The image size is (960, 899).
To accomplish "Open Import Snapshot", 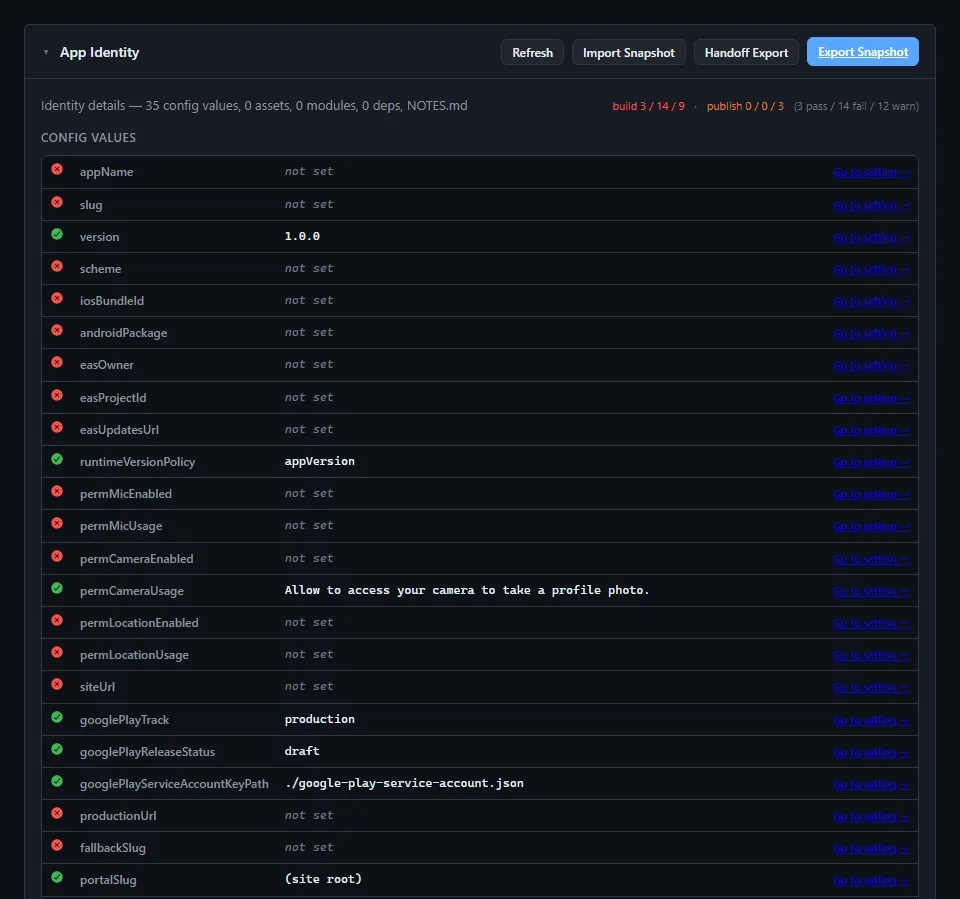I will click(628, 53).
